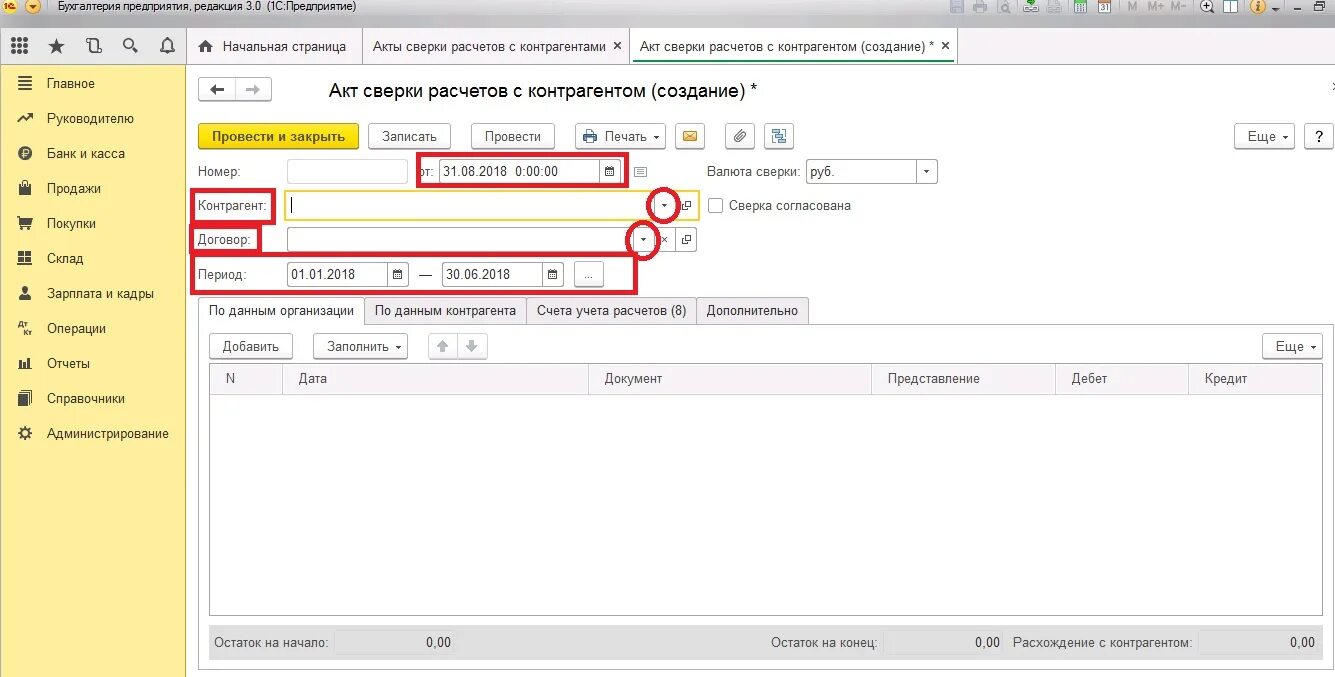Open Продажи section

tap(93, 189)
